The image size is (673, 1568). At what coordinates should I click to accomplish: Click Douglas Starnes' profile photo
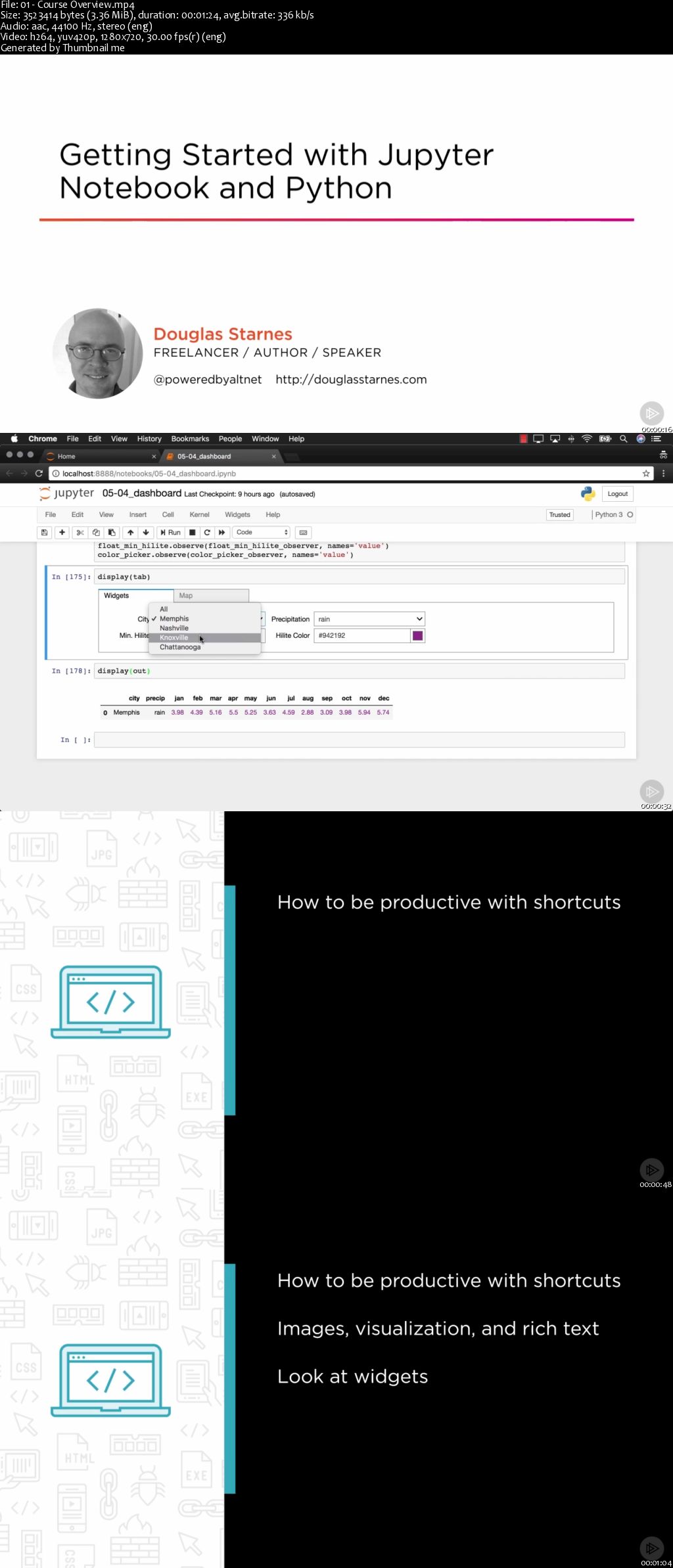pyautogui.click(x=98, y=353)
